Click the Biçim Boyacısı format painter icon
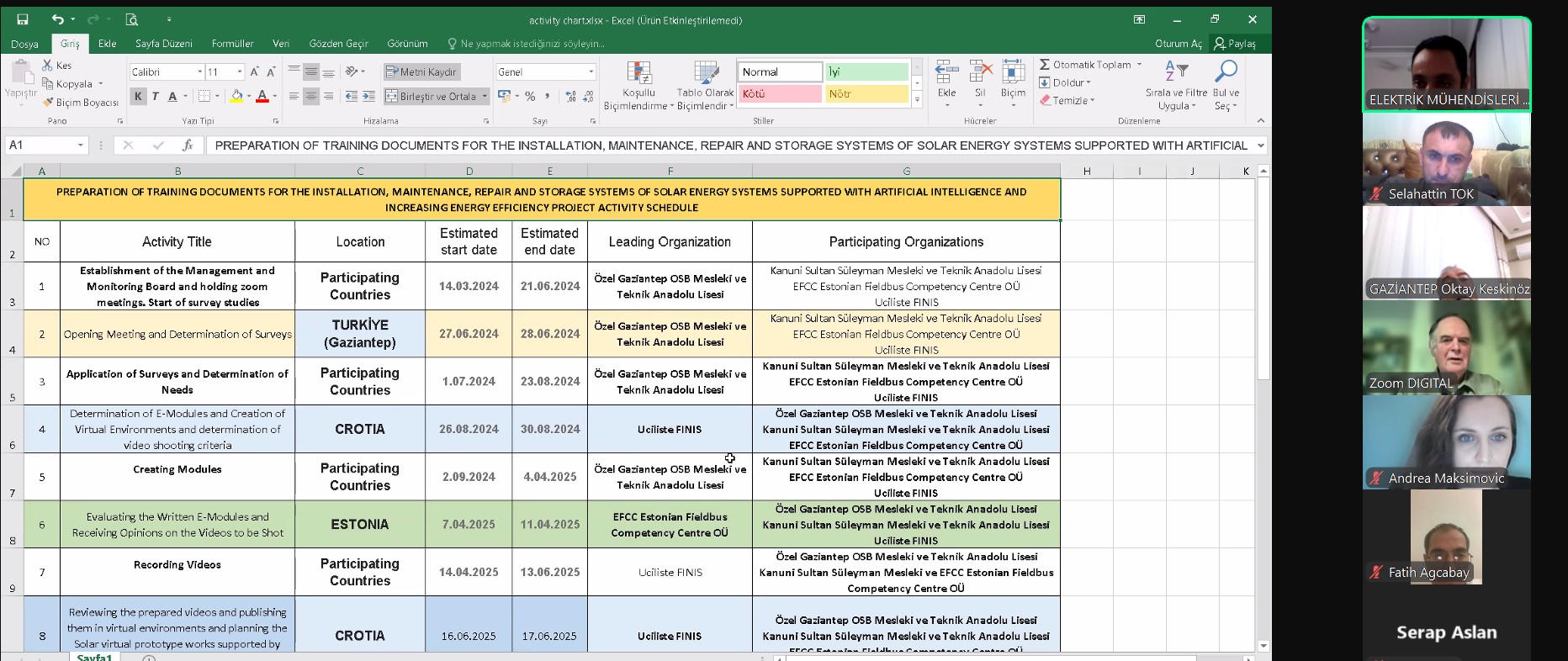The width and height of the screenshot is (1568, 661). [x=49, y=103]
